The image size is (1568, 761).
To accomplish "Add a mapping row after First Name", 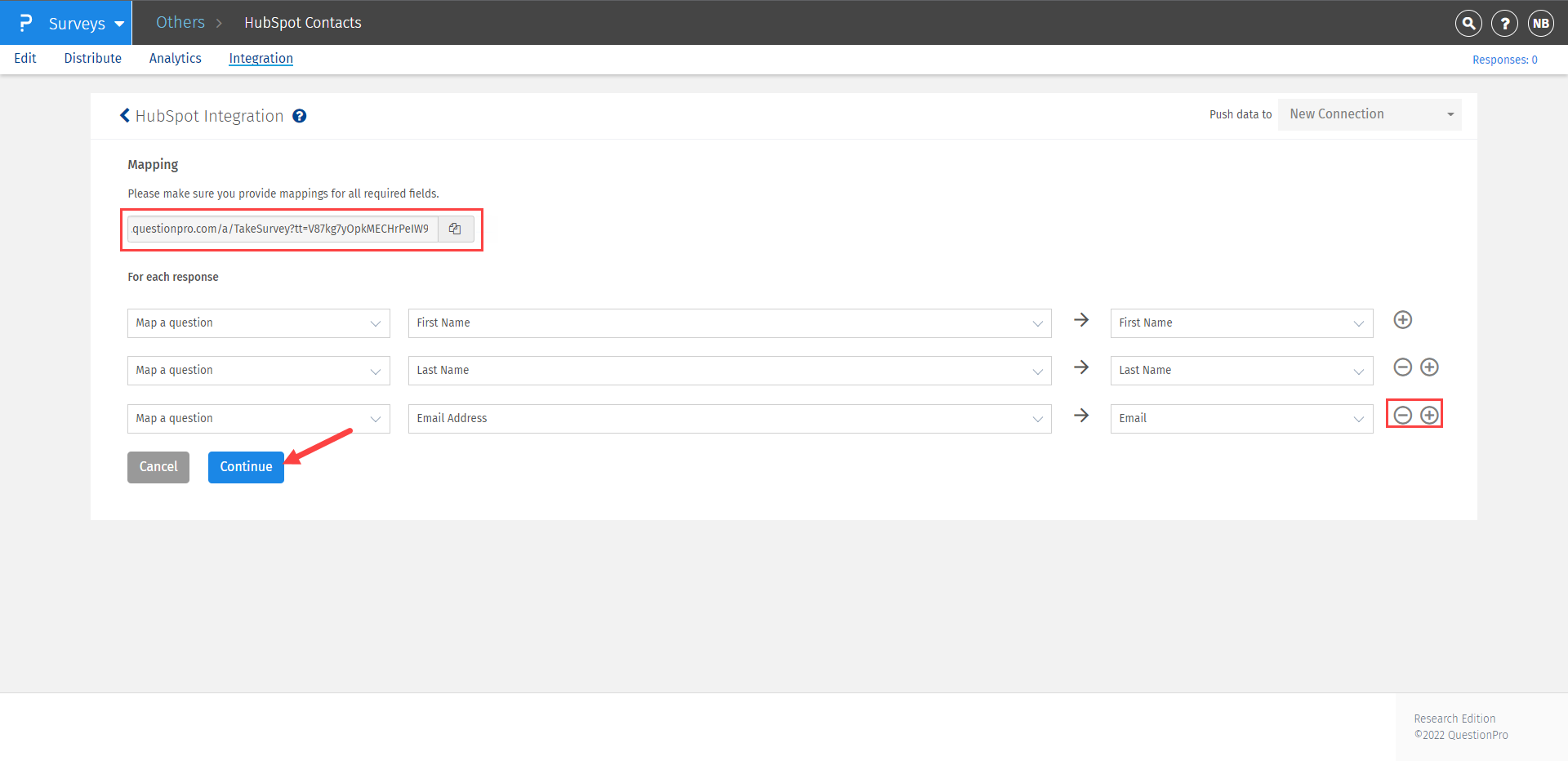I will click(x=1402, y=320).
